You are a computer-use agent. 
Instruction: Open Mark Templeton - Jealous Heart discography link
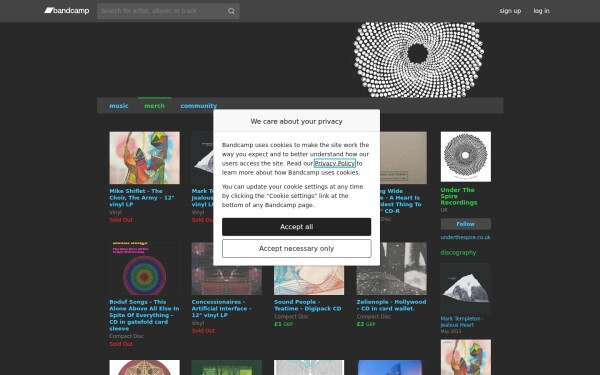pyautogui.click(x=462, y=321)
